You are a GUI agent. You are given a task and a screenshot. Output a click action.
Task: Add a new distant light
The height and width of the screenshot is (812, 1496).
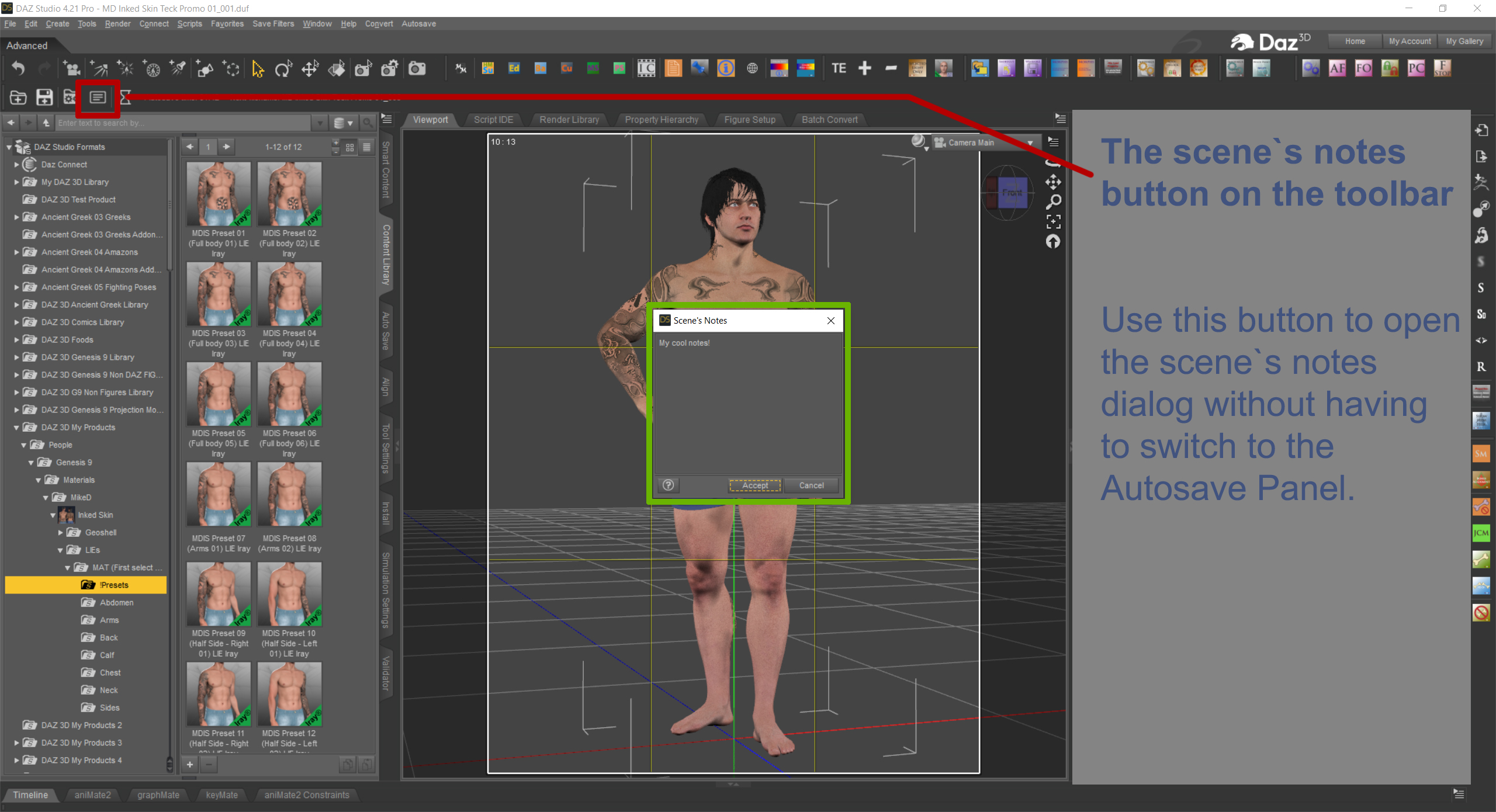pos(99,69)
